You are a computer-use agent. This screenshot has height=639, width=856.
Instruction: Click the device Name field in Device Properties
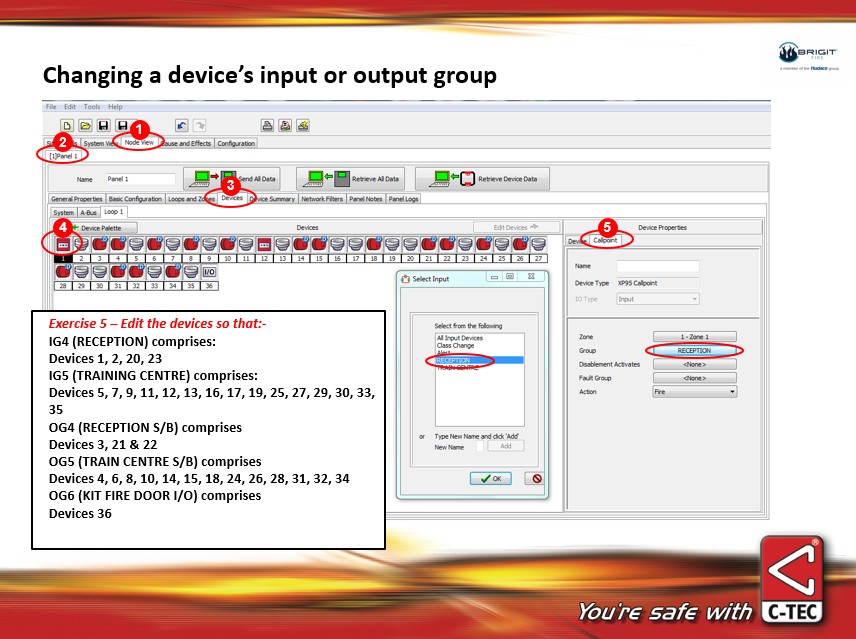coord(658,267)
